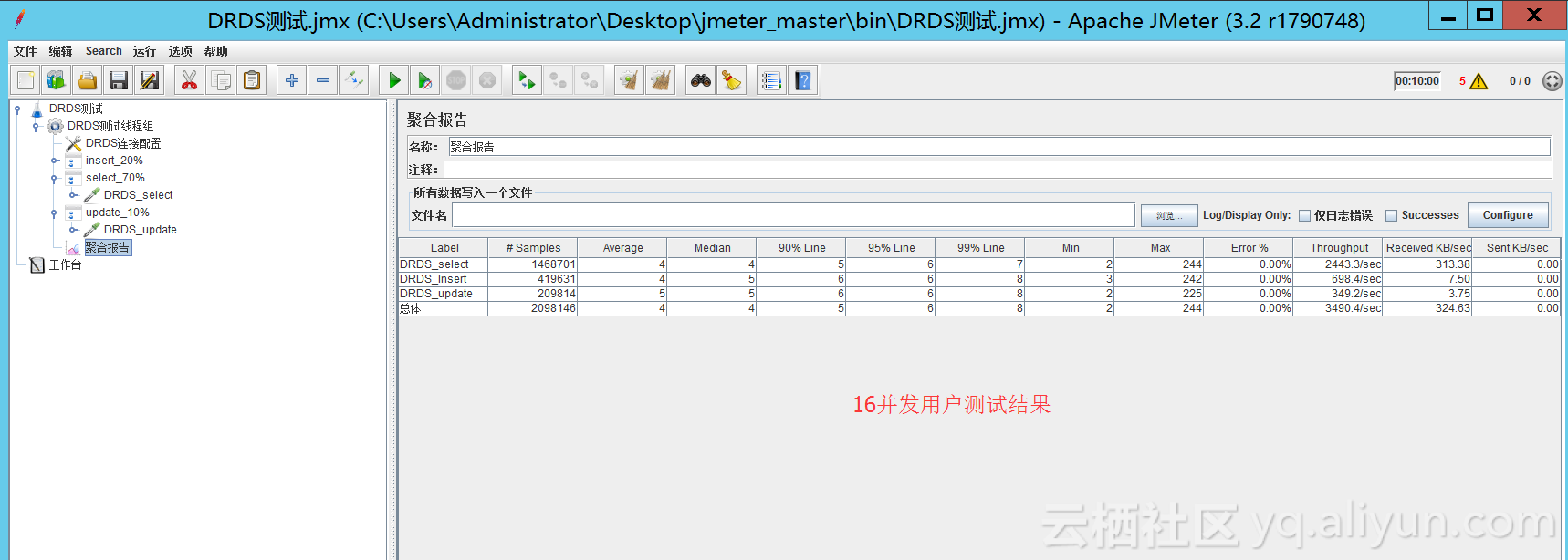Expand the DRDS_select node handle
Viewport: 1568px width, 560px height.
pyautogui.click(x=73, y=195)
